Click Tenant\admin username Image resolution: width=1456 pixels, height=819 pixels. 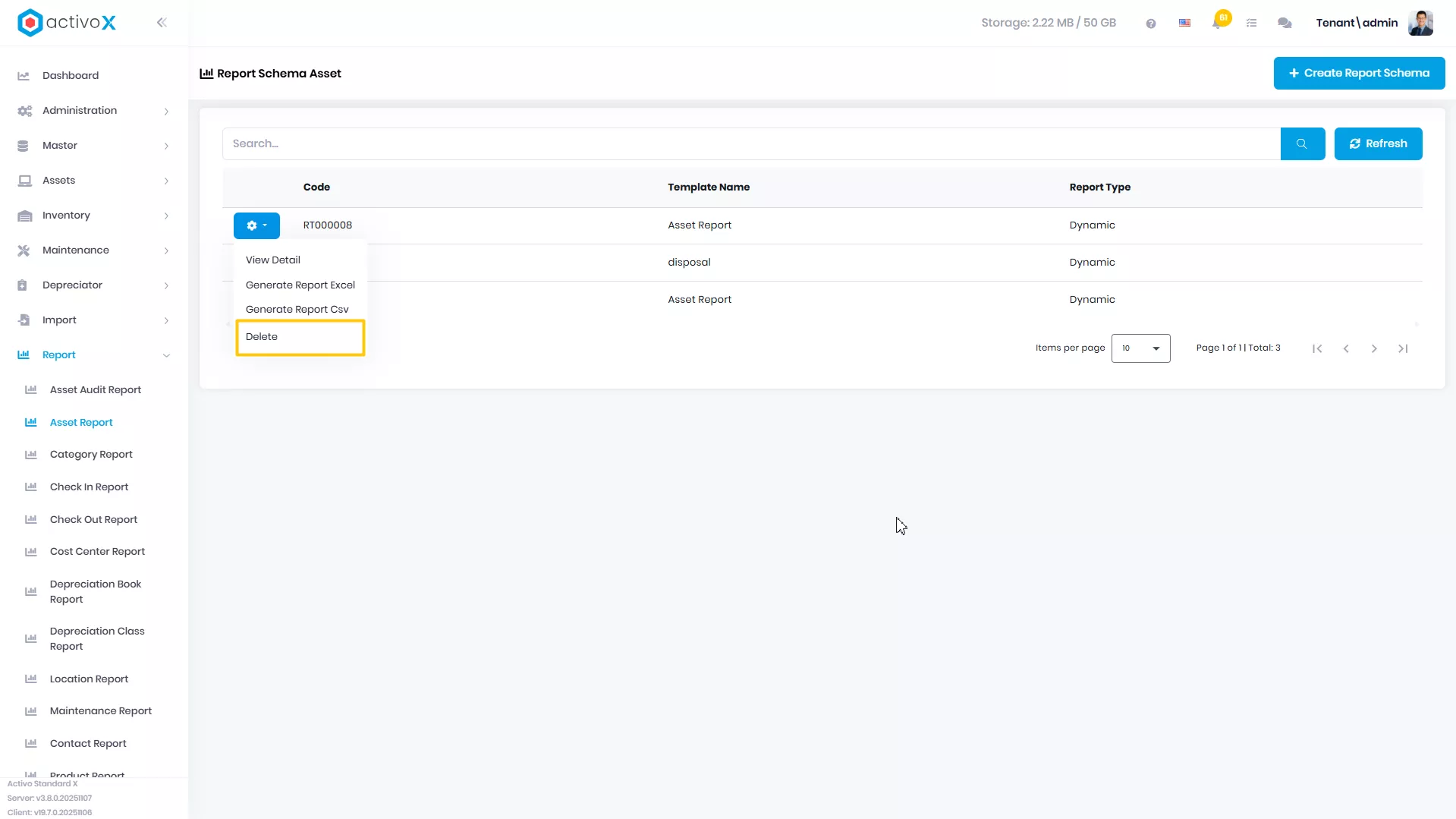1357,23
